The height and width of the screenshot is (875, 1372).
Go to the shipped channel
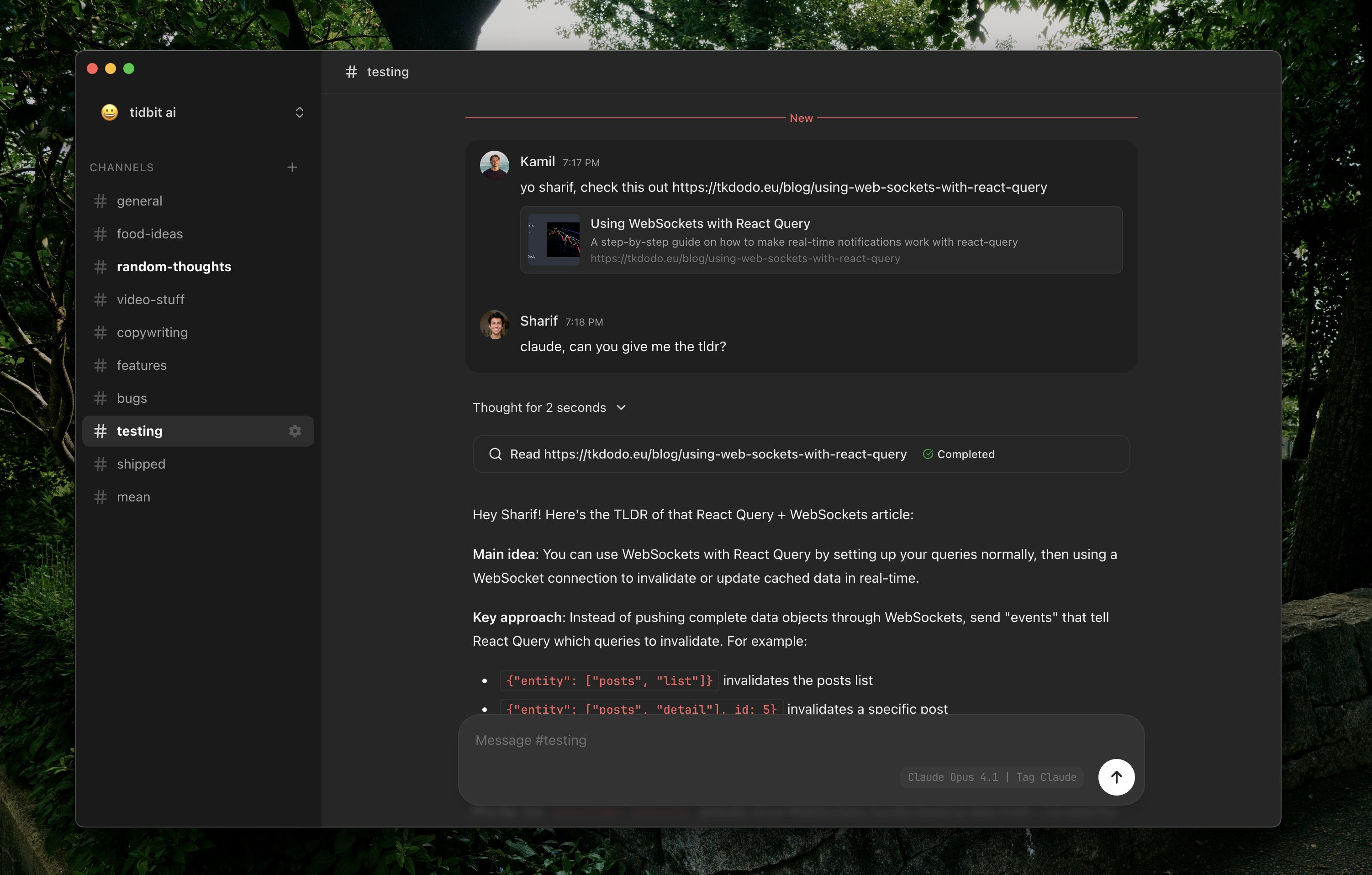pos(141,464)
